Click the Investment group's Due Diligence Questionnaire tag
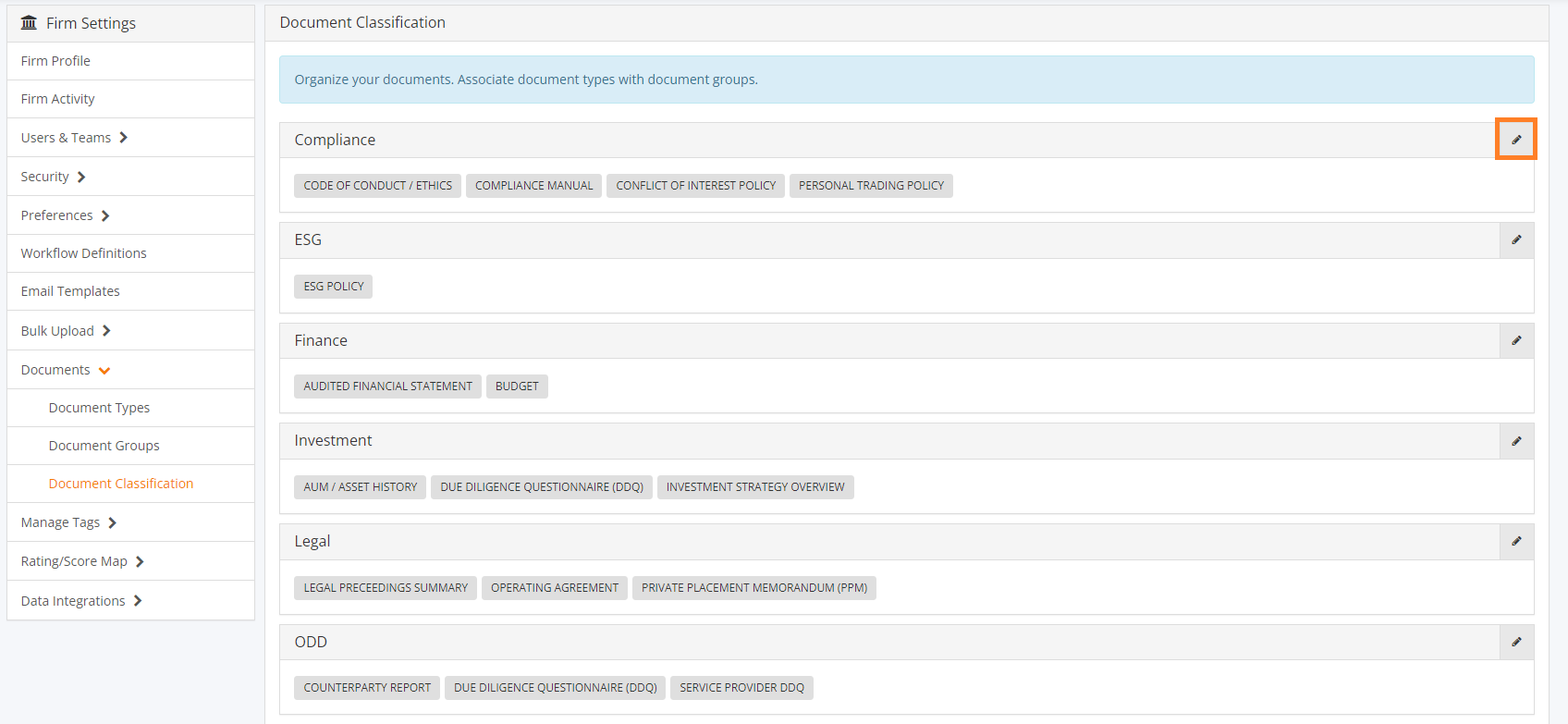The height and width of the screenshot is (724, 1568). tap(542, 487)
